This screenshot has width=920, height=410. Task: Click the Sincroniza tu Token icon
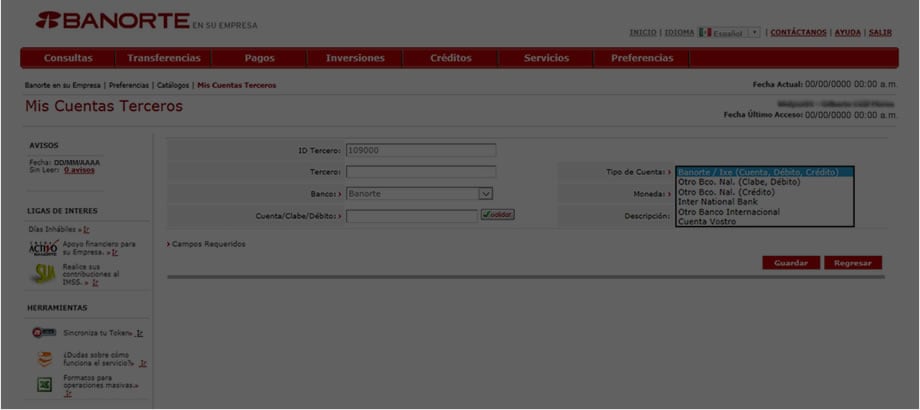(45, 333)
